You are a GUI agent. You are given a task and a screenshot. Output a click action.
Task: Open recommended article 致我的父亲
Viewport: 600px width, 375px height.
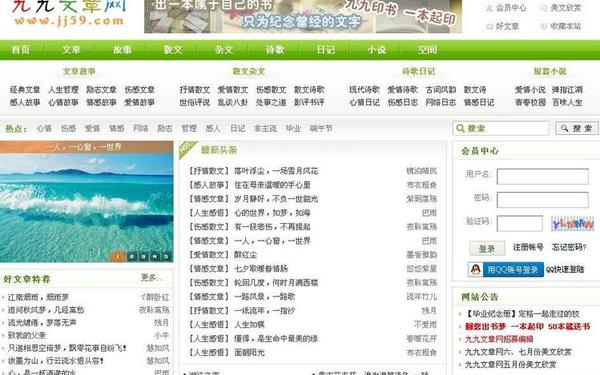coord(27,335)
